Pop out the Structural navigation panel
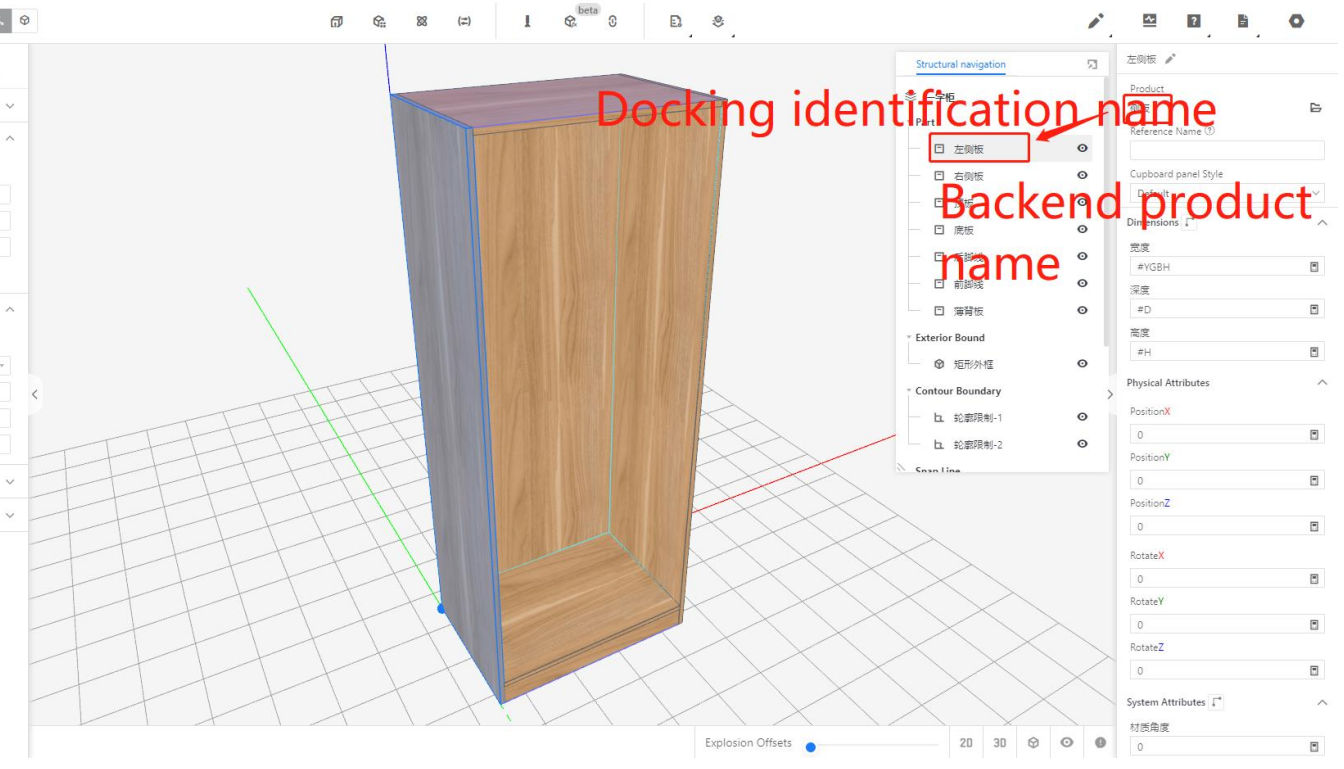 [x=1092, y=65]
